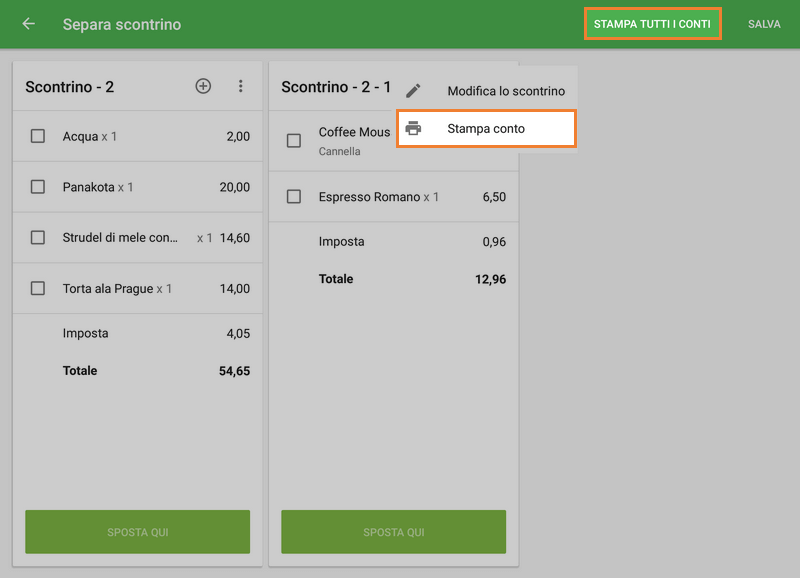This screenshot has width=800, height=578.
Task: Open three-dot menu for Scontrino - 2
Action: (241, 86)
